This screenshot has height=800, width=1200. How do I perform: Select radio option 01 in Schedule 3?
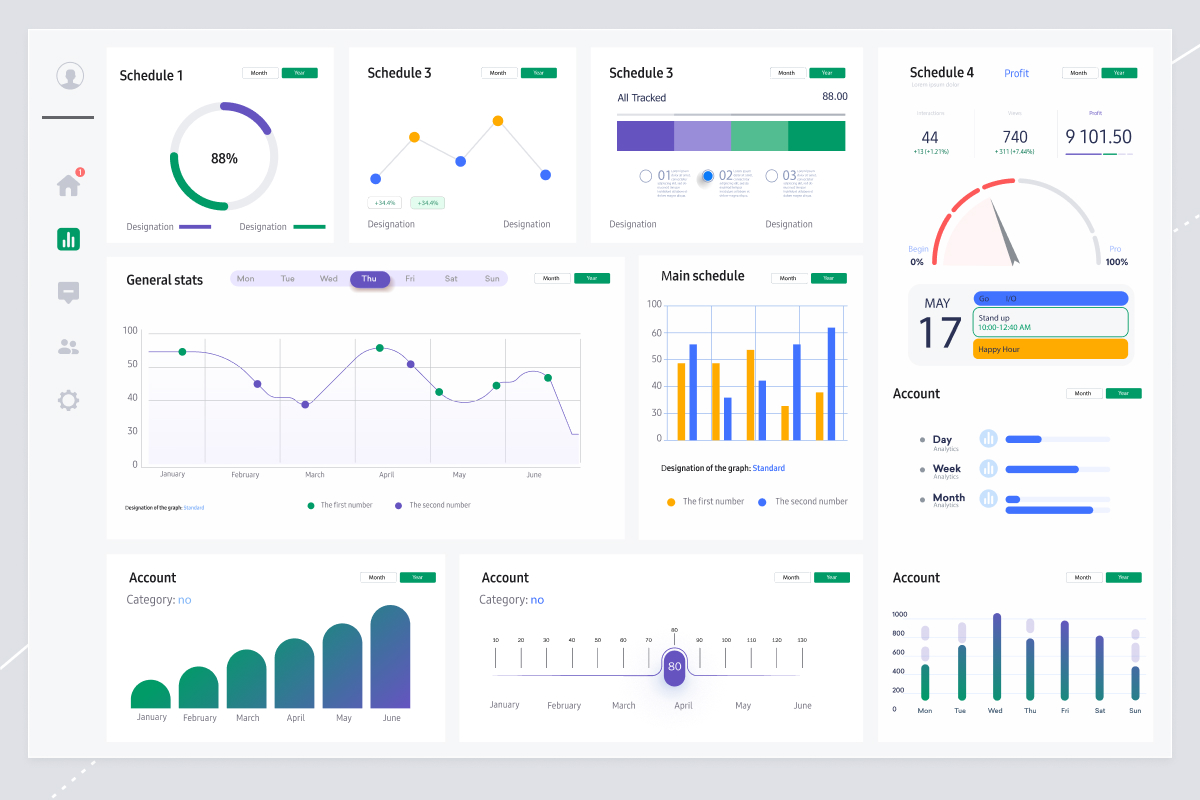[645, 178]
